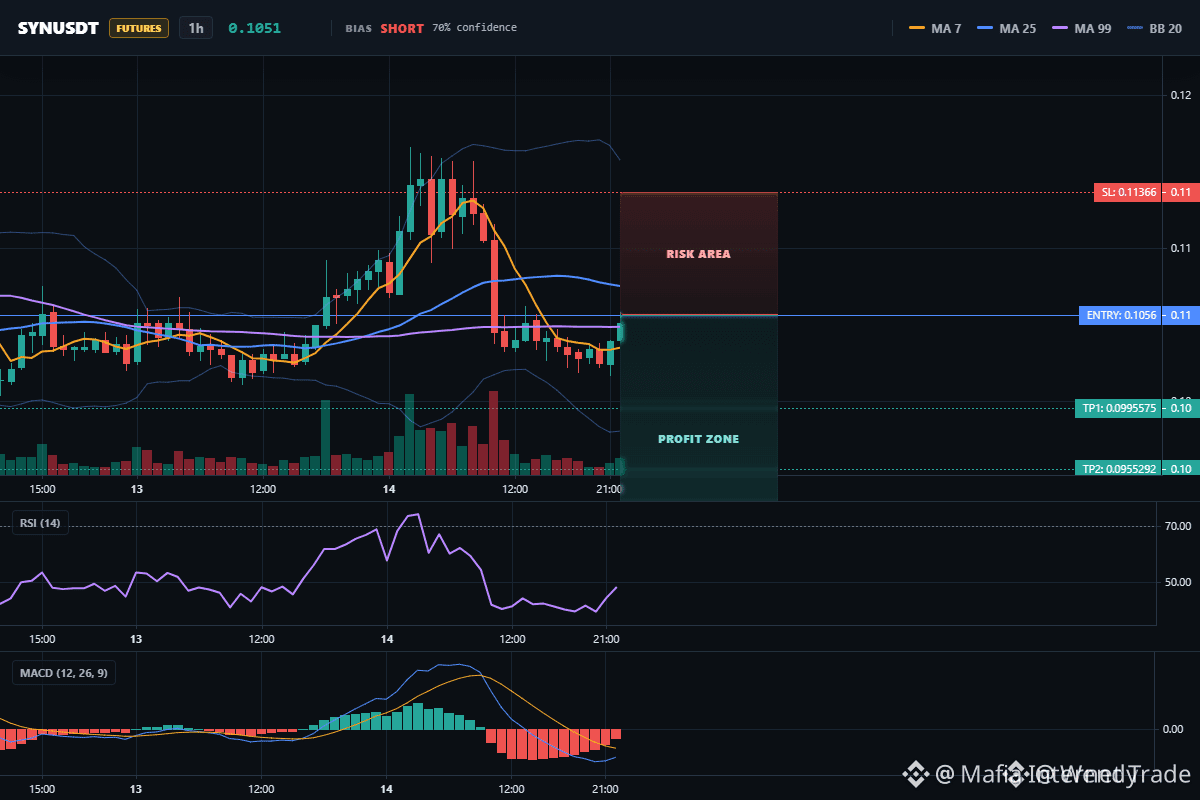The image size is (1200, 800).
Task: Click the TP2: 0.0955292 target label
Action: (x=1118, y=468)
